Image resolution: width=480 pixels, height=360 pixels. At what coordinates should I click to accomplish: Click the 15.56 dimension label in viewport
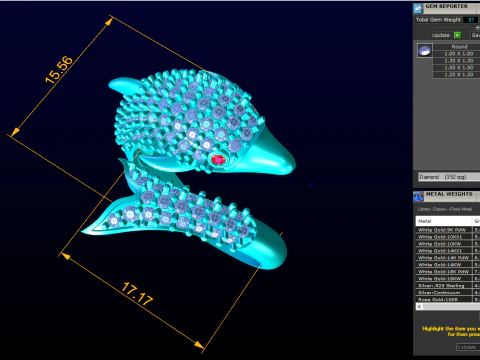tap(59, 69)
